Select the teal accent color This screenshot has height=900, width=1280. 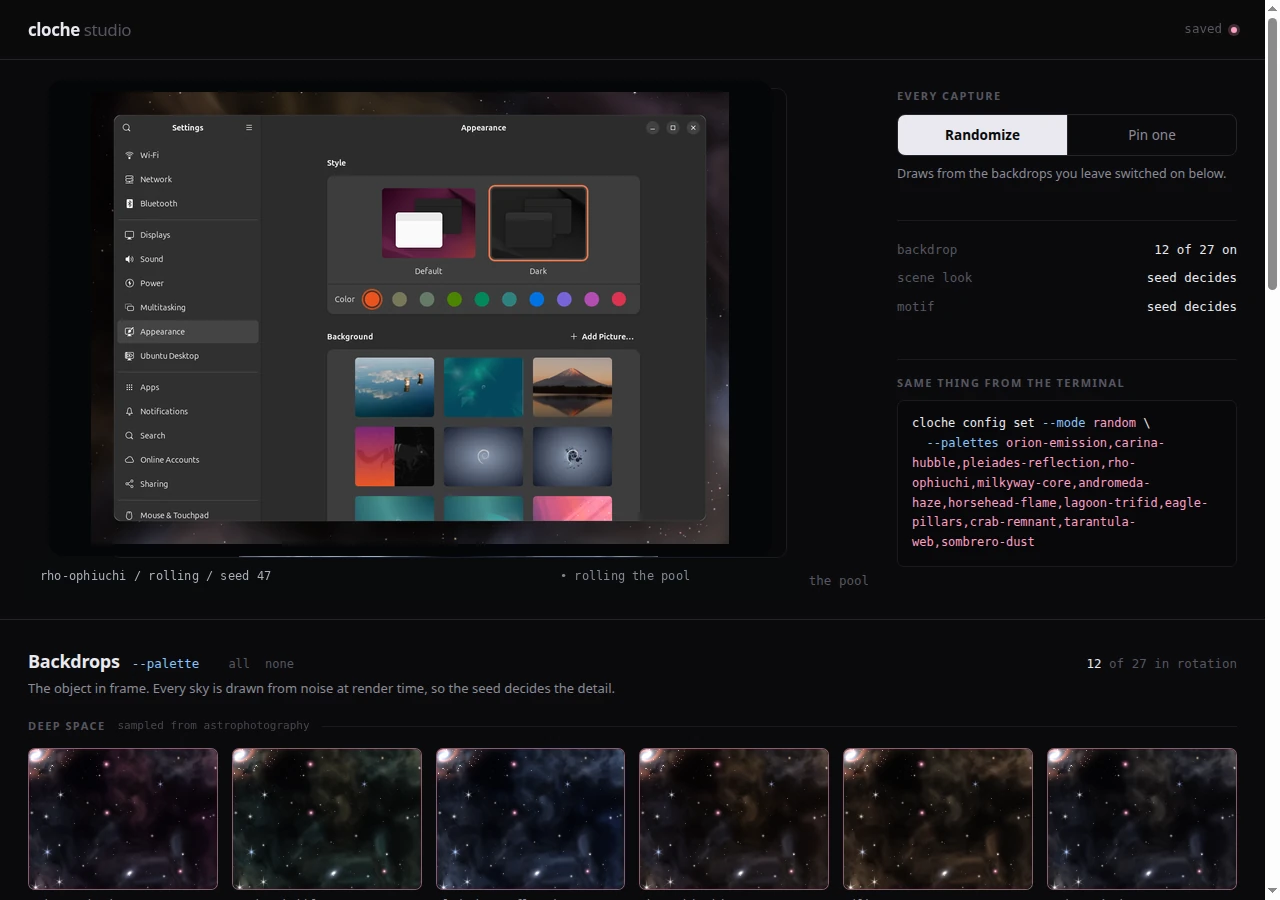click(x=509, y=299)
